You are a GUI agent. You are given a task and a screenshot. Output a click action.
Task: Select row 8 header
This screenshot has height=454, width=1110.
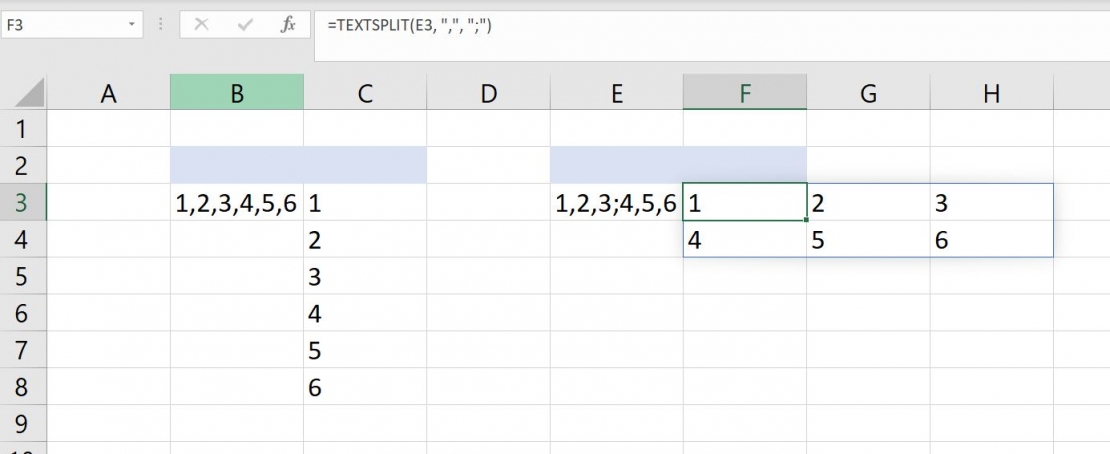23,387
